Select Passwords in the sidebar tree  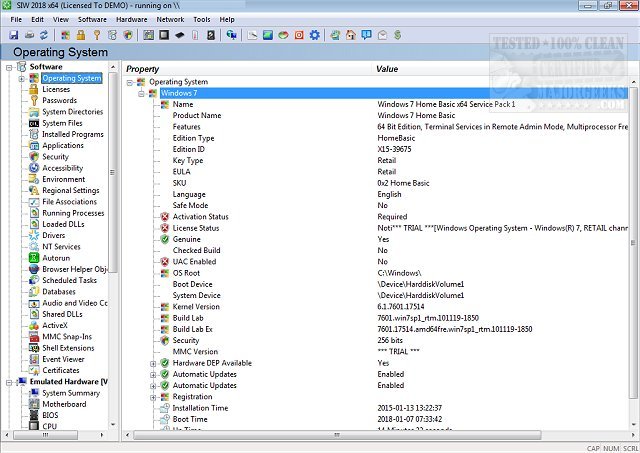[x=59, y=100]
